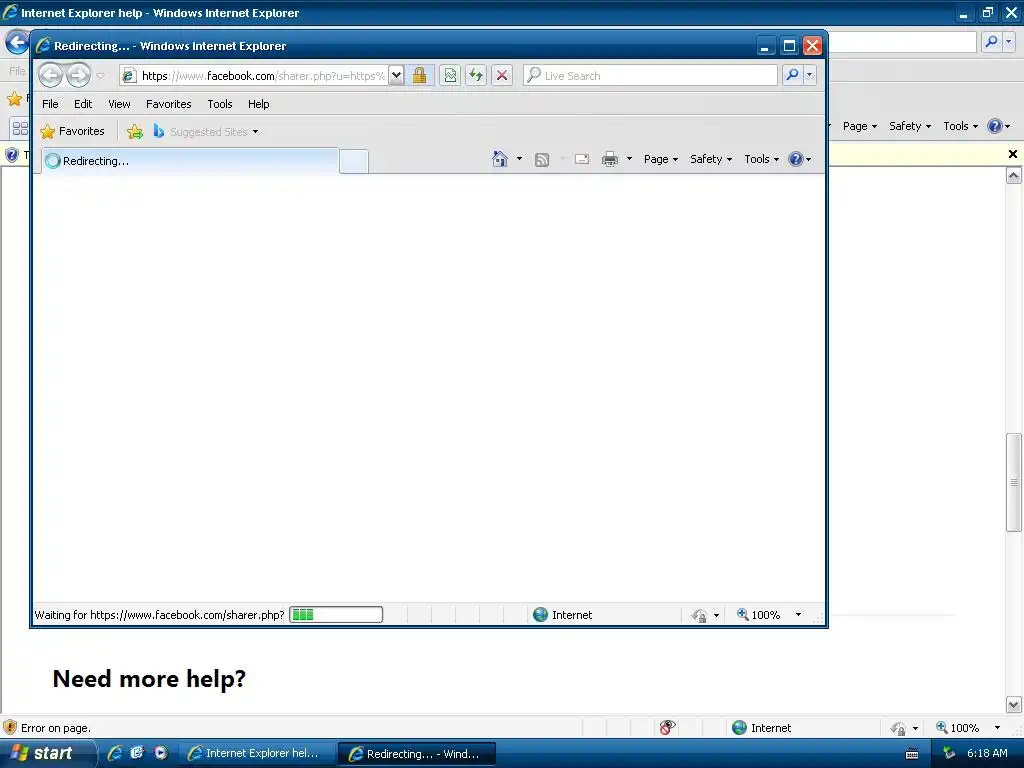Click the Live Search input box
The height and width of the screenshot is (768, 1024).
click(x=650, y=76)
